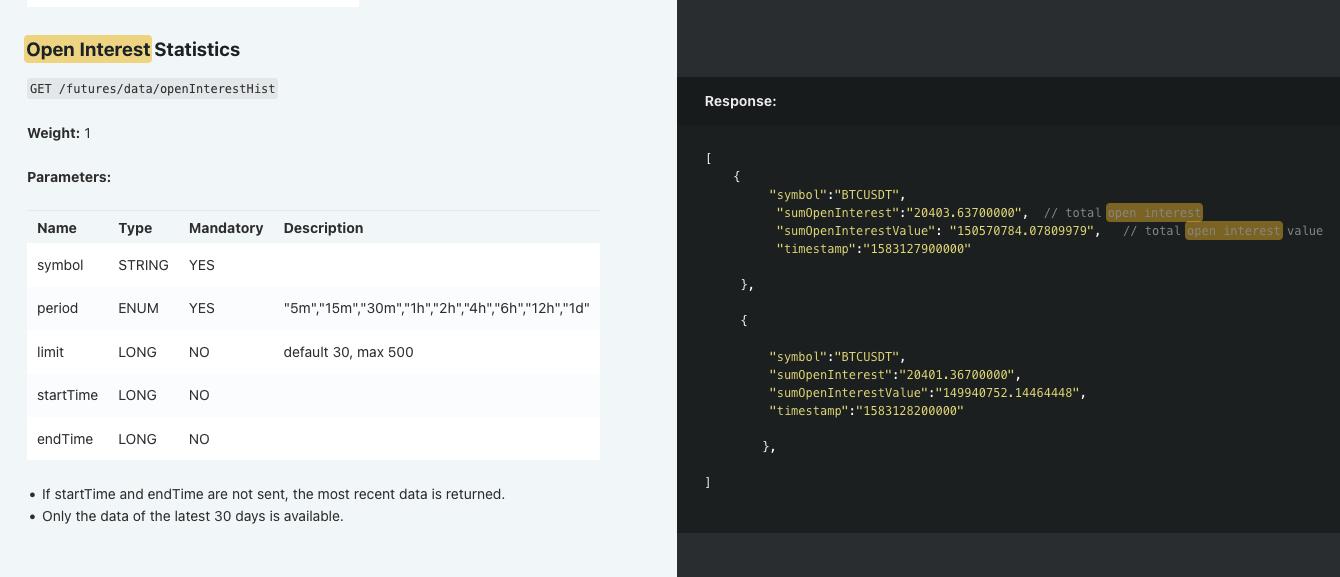Click the note about latest 30 days data
Screen dimensions: 1340x577
click(193, 516)
